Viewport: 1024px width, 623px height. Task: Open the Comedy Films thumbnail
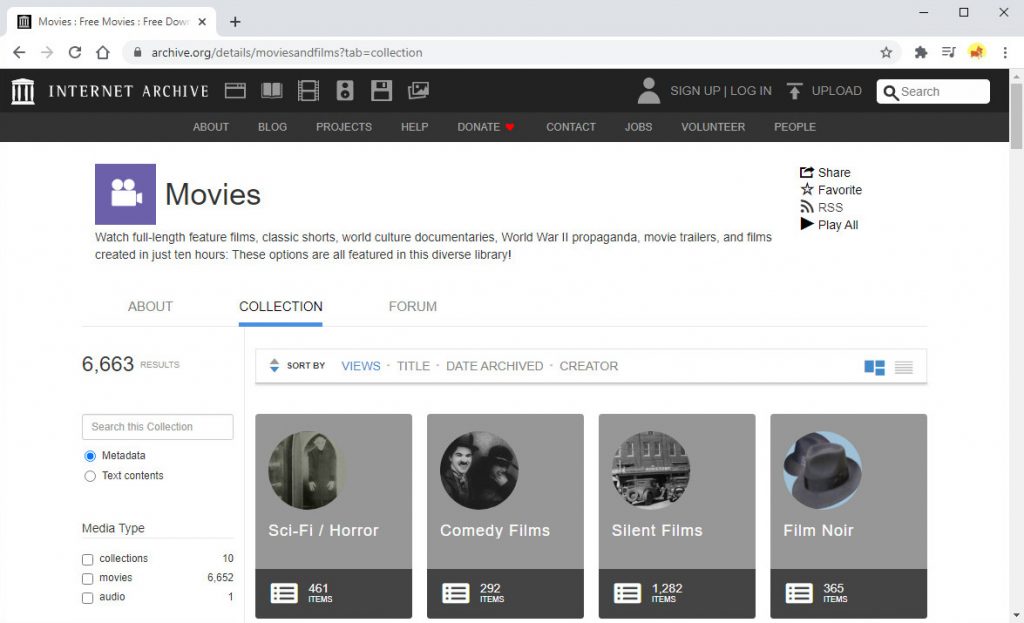479,470
